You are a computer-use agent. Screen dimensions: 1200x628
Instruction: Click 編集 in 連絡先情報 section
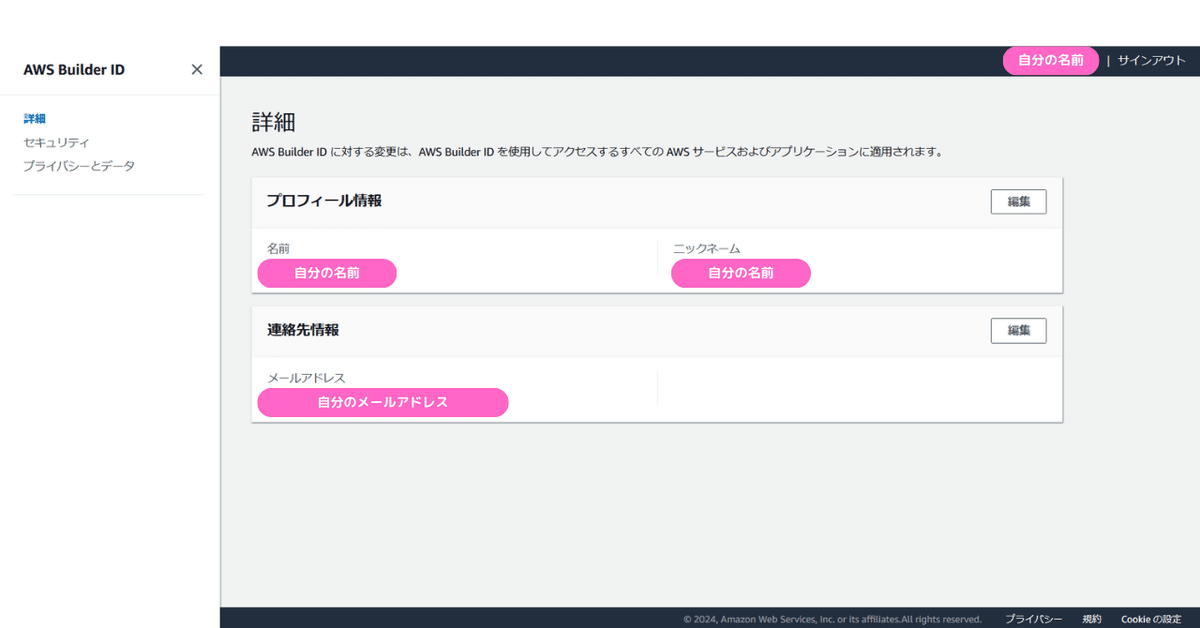tap(1019, 331)
